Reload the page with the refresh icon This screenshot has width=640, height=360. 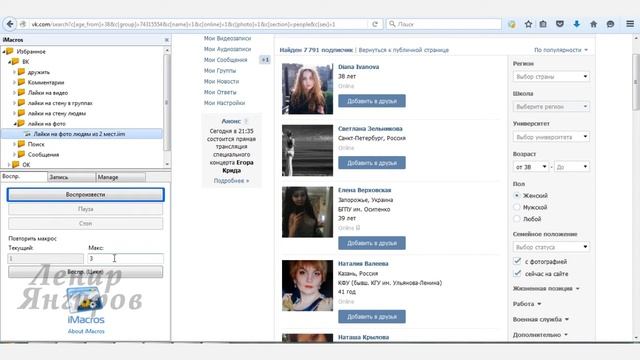[x=375, y=24]
